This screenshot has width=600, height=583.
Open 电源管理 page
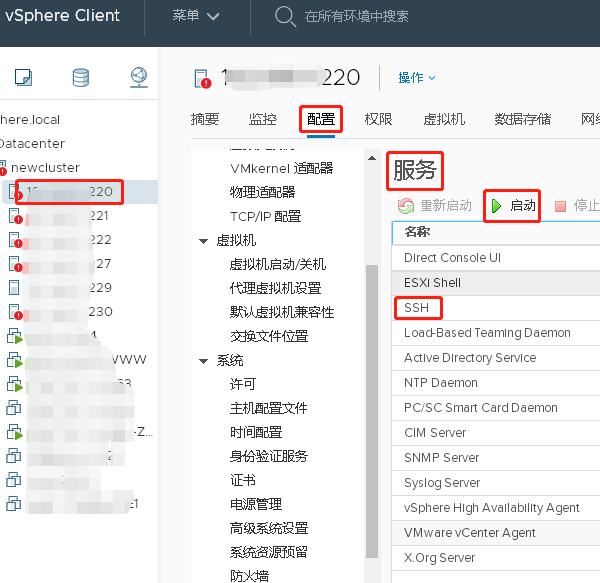pyautogui.click(x=256, y=505)
